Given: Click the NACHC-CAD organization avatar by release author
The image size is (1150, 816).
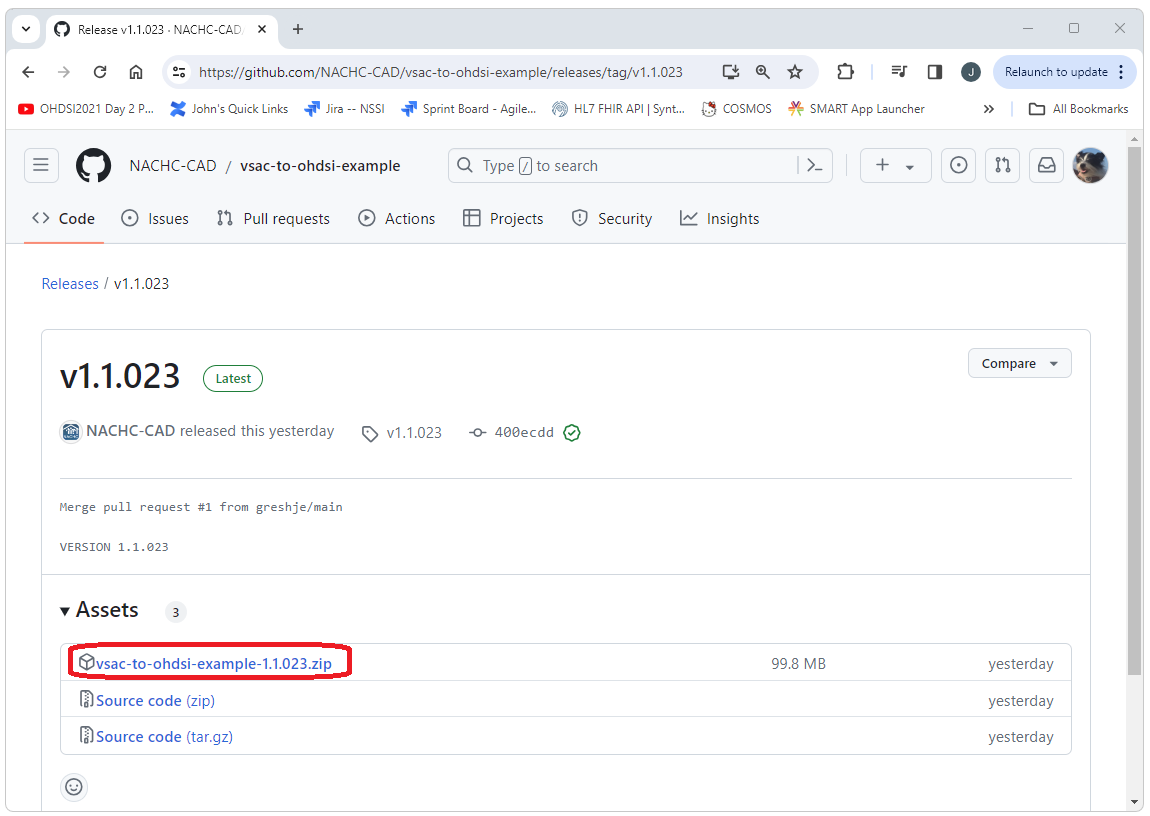Looking at the screenshot, I should (x=70, y=432).
